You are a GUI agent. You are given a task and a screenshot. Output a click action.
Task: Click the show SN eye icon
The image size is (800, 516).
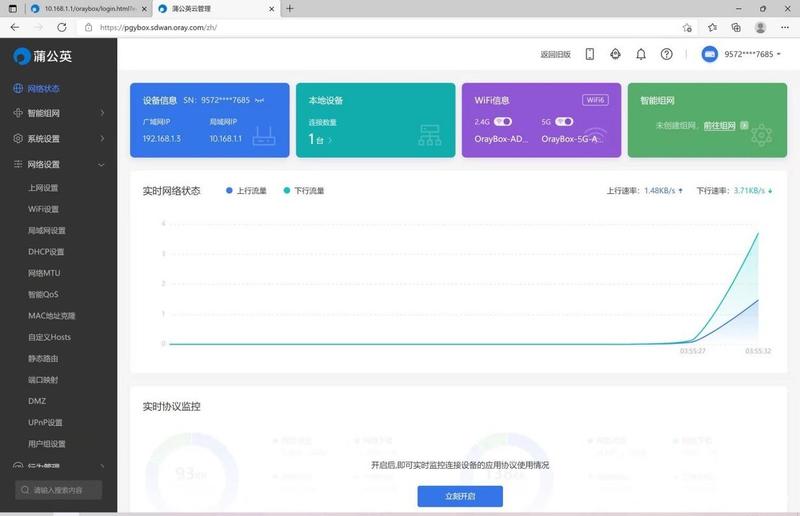(260, 101)
